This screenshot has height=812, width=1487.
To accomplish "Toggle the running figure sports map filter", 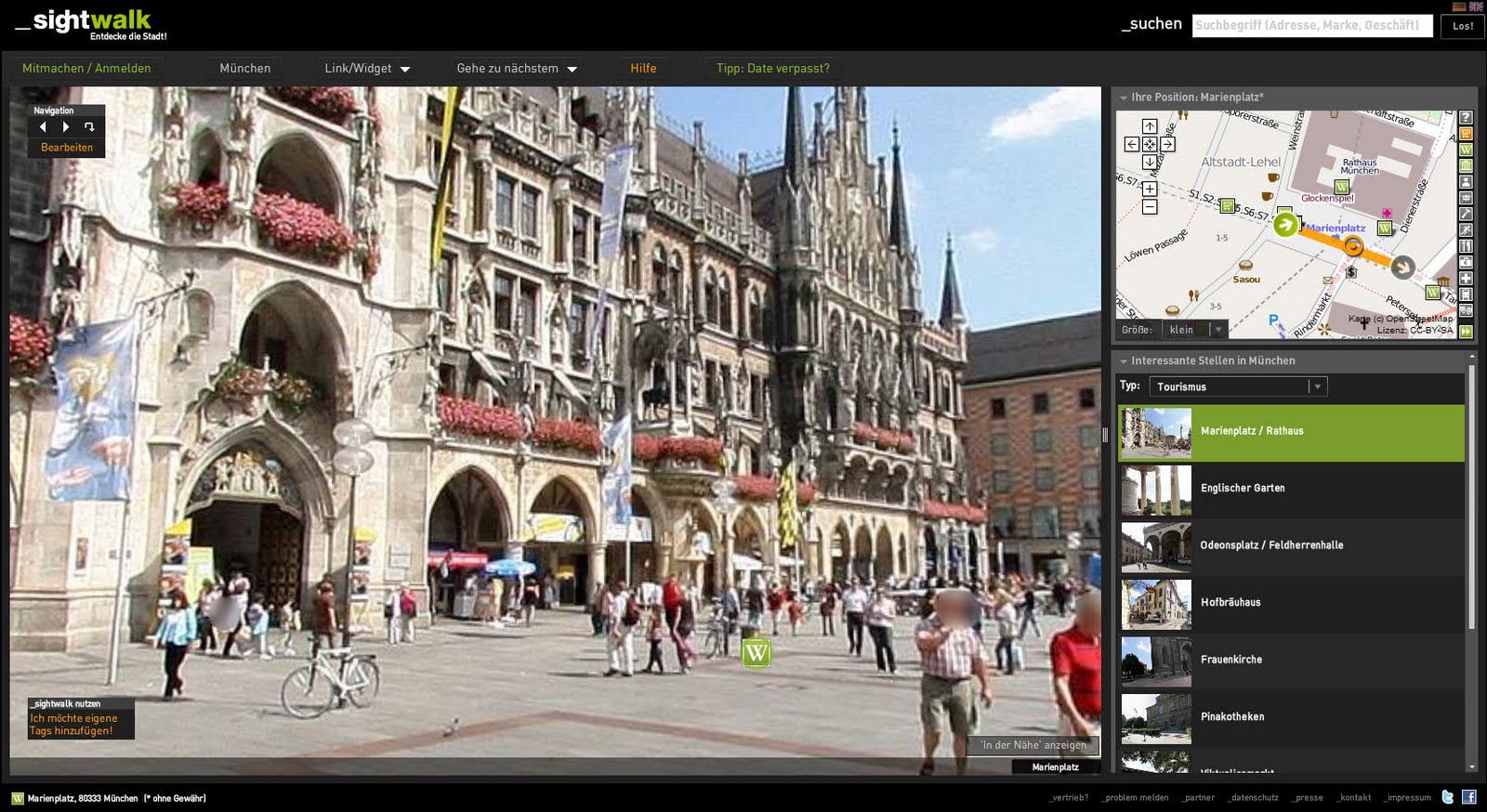I will coord(1466,229).
